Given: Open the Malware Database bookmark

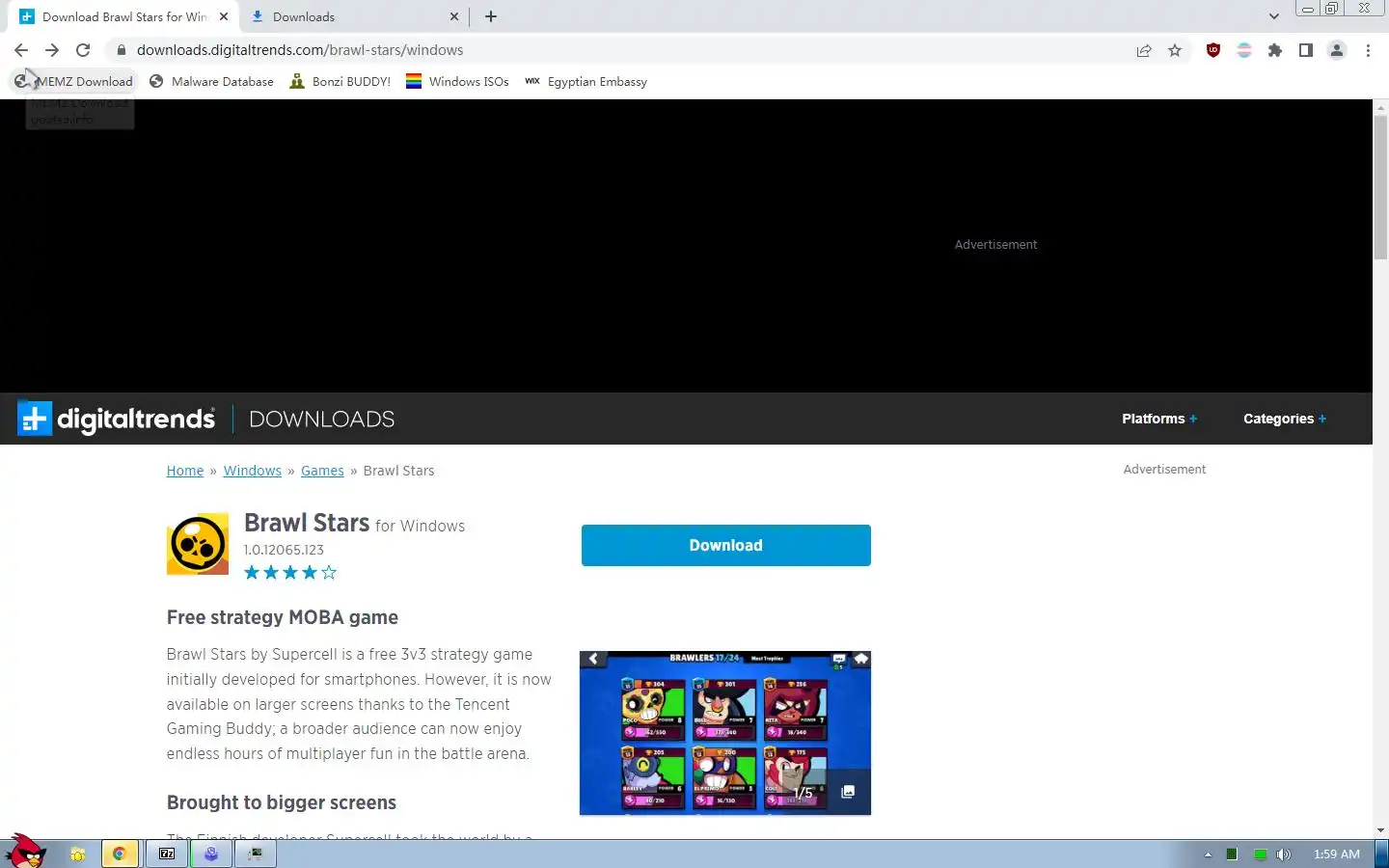Looking at the screenshot, I should coord(211,82).
